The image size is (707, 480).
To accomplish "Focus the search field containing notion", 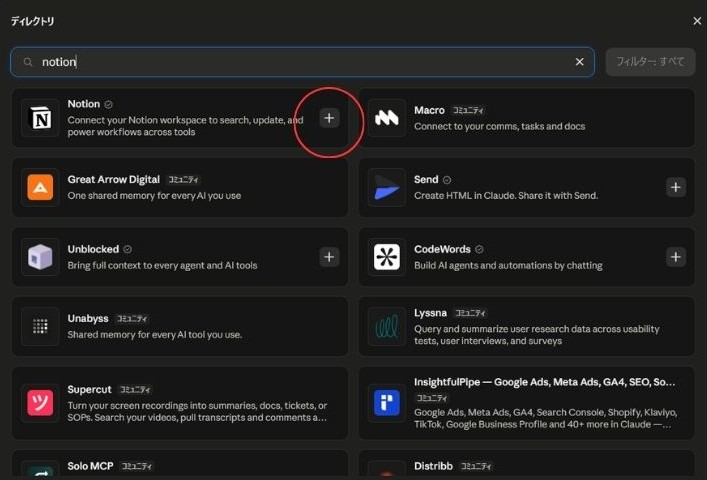I will (302, 62).
